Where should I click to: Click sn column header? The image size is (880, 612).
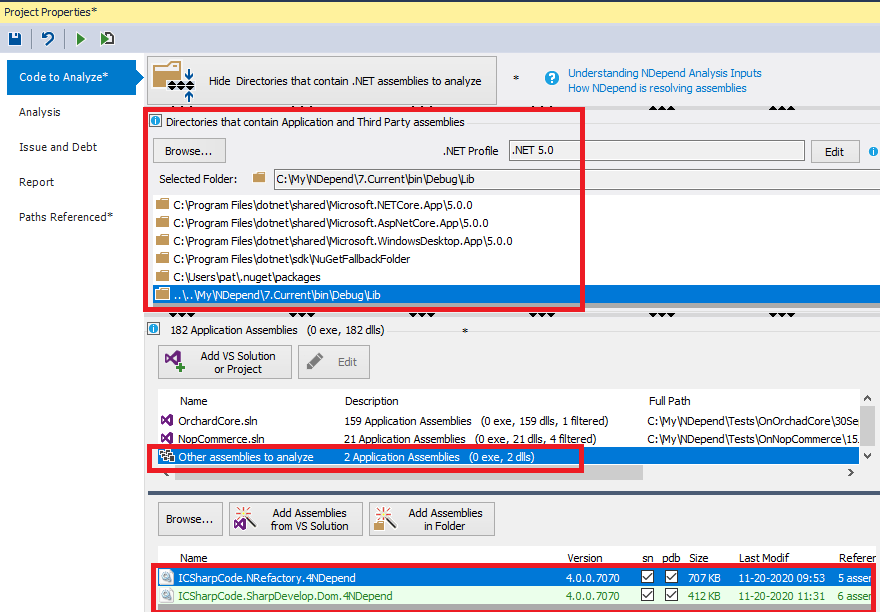(648, 558)
